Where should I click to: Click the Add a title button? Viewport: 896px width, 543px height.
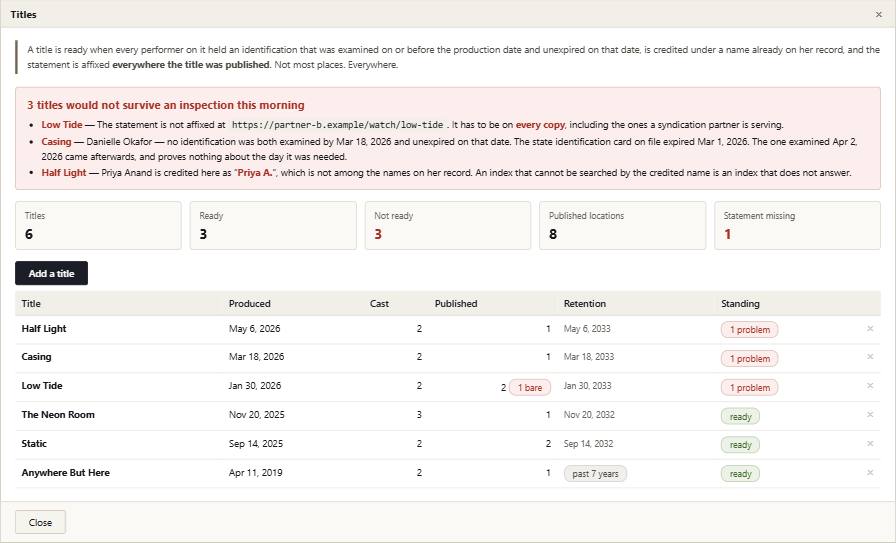(51, 273)
